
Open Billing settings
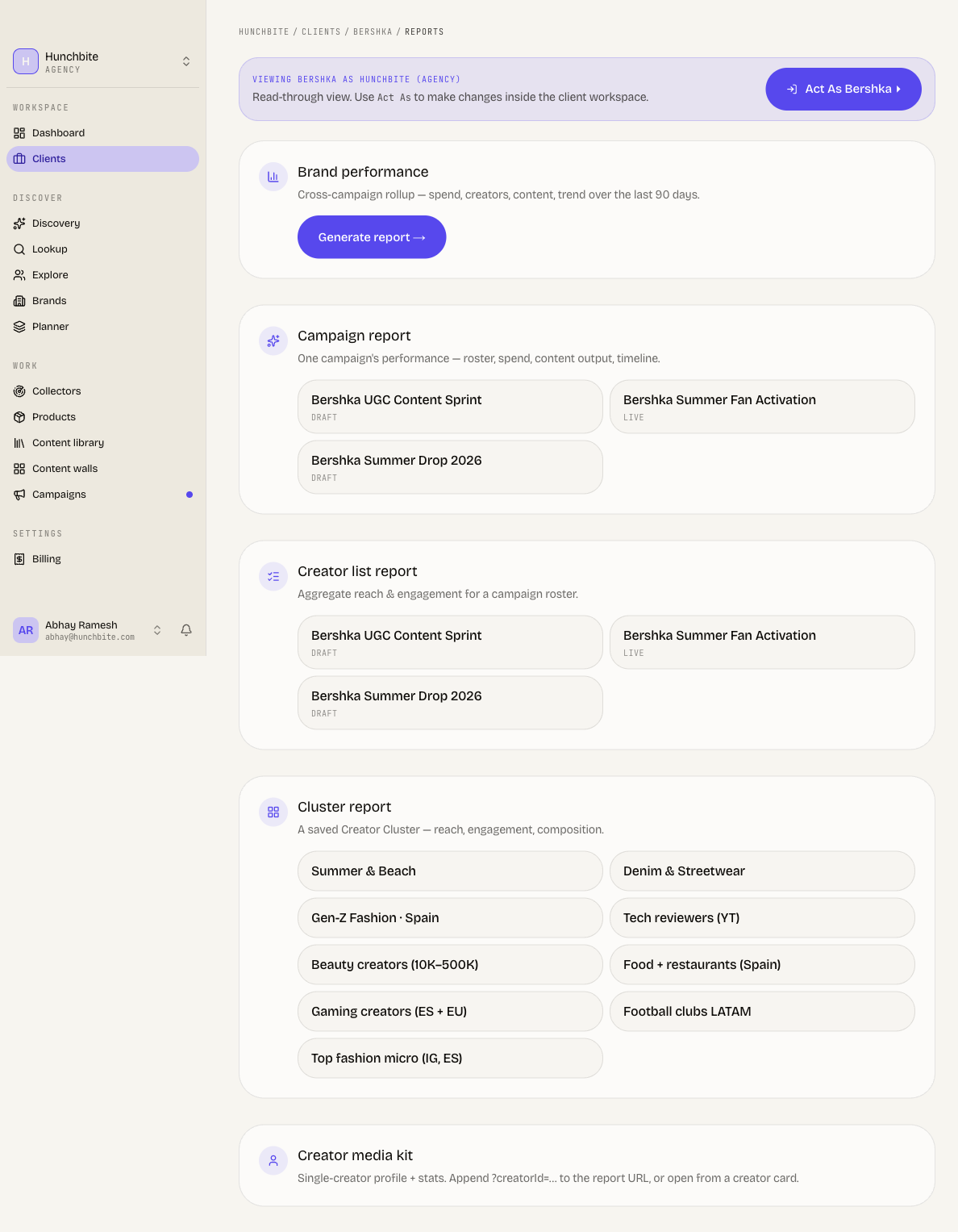(x=102, y=559)
